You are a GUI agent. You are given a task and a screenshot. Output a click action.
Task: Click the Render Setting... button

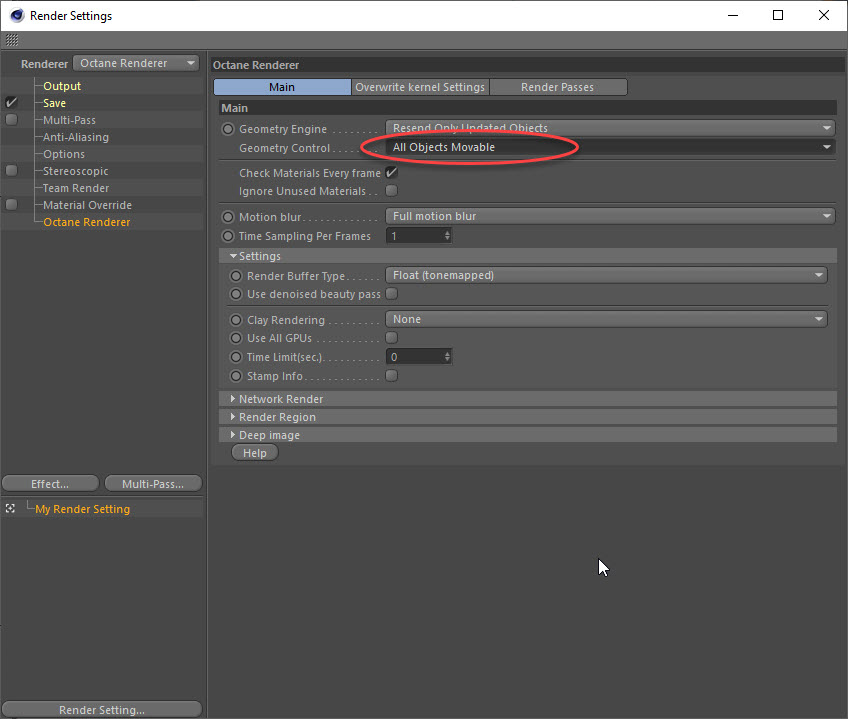[102, 709]
